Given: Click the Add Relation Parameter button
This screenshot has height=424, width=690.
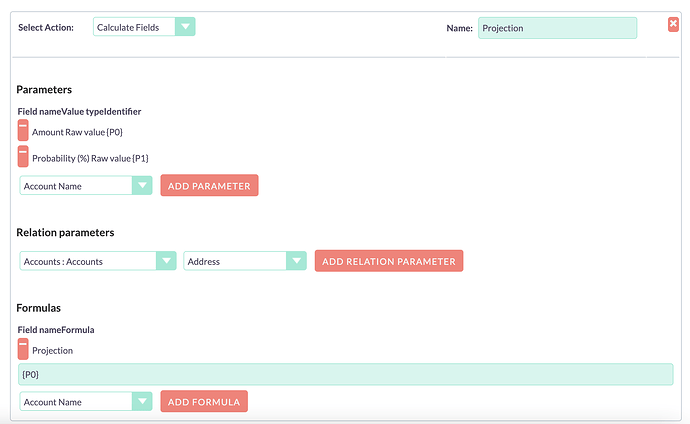Looking at the screenshot, I should coord(389,261).
